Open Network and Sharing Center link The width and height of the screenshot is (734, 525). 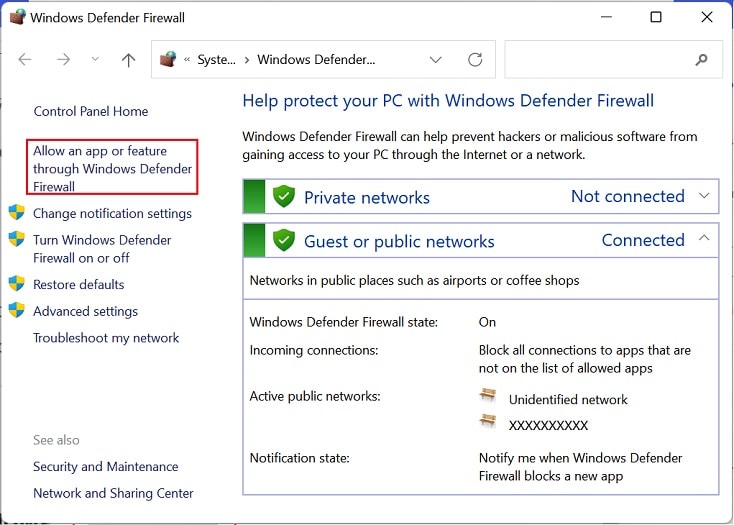click(113, 493)
